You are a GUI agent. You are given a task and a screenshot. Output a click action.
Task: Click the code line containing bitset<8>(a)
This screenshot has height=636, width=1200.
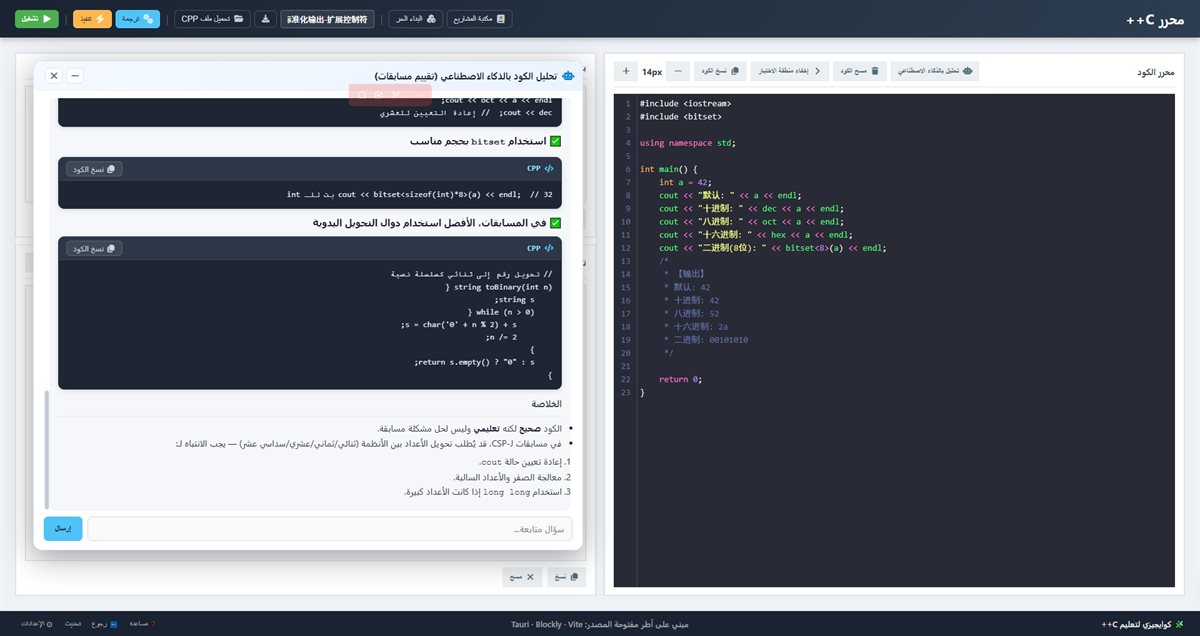pyautogui.click(x=772, y=248)
